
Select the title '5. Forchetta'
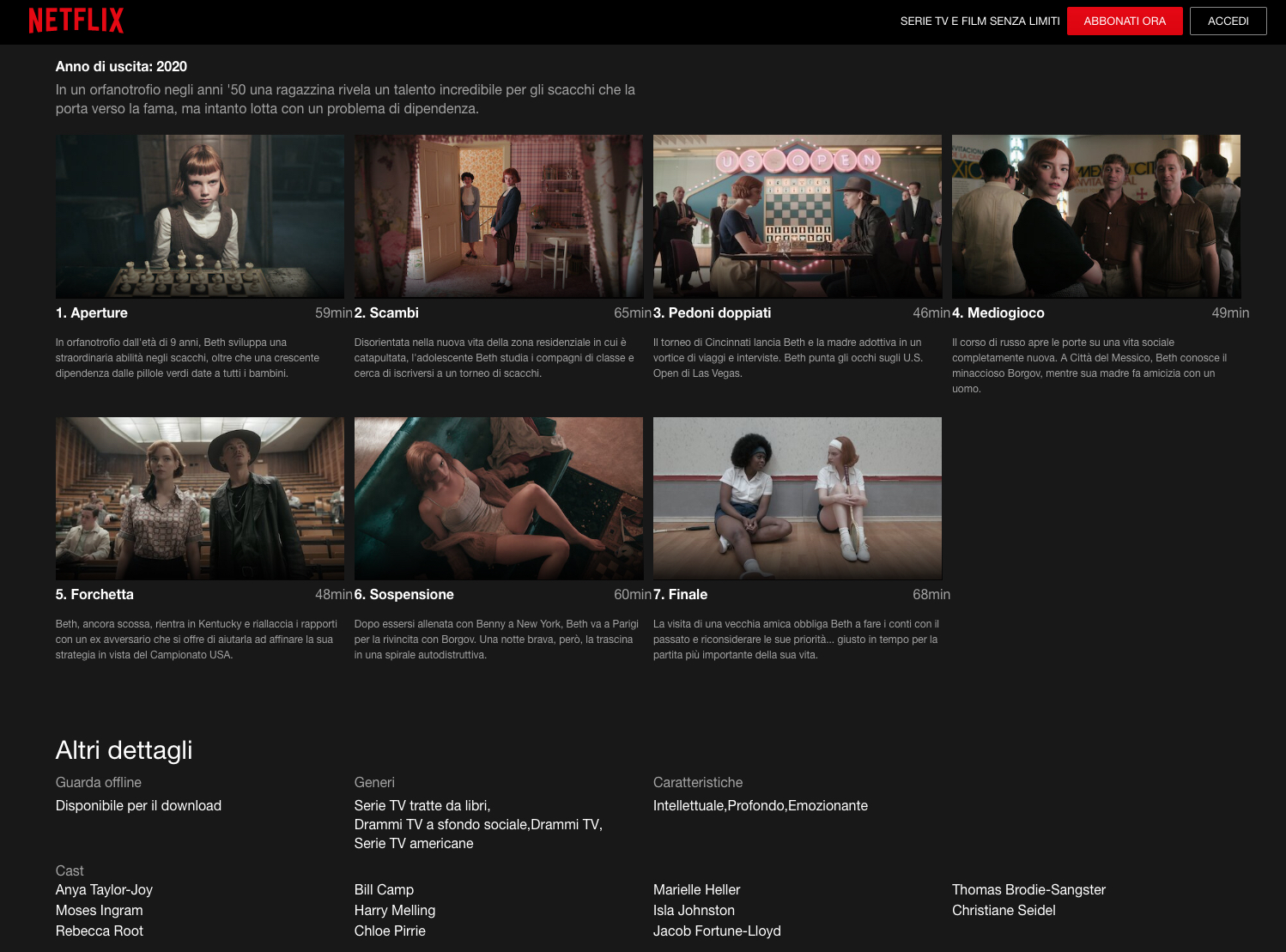[x=94, y=595]
